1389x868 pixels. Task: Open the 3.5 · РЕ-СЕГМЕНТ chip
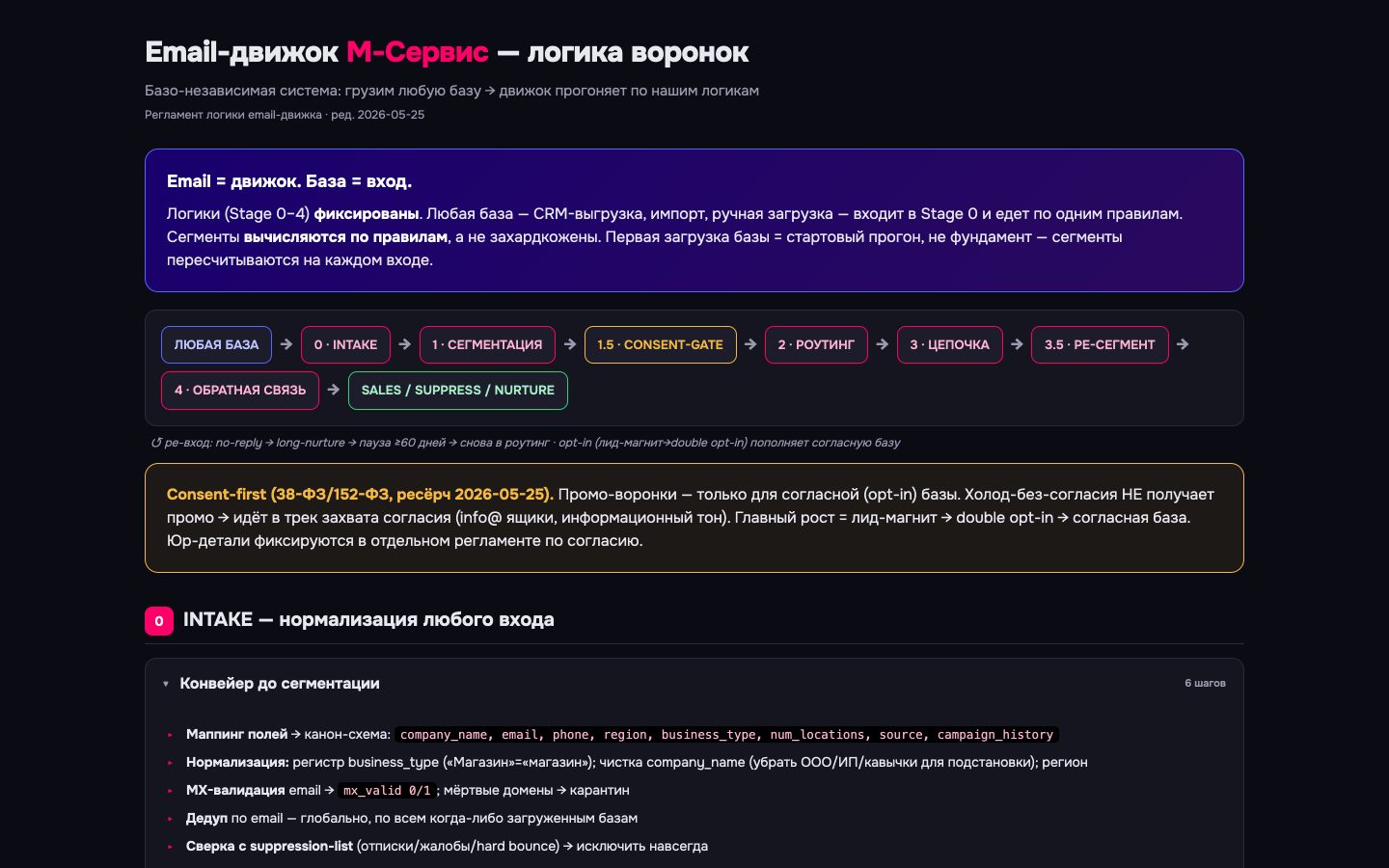pyautogui.click(x=1100, y=344)
